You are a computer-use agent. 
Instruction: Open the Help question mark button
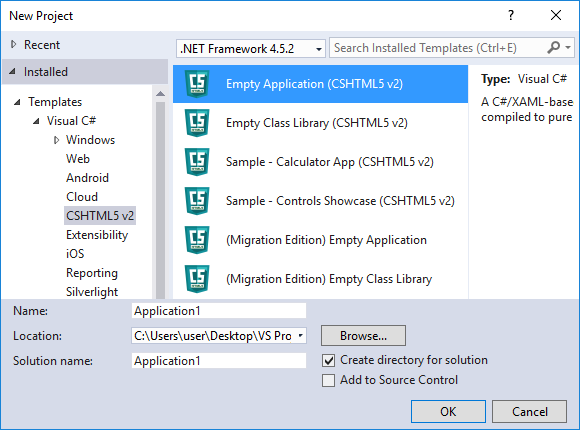[x=511, y=15]
